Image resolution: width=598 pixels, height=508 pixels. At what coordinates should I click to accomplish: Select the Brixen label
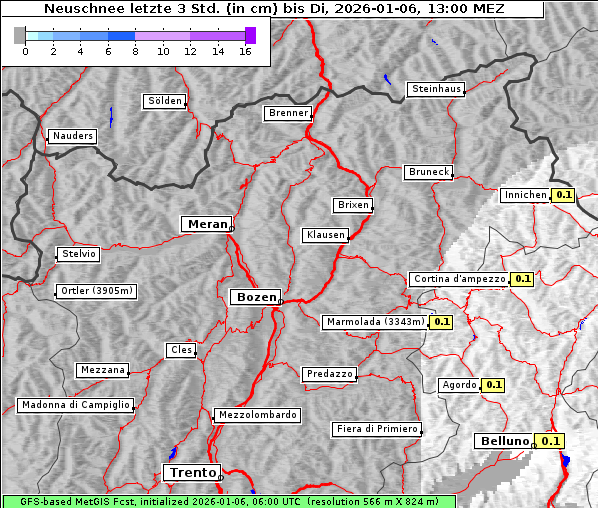(x=353, y=206)
